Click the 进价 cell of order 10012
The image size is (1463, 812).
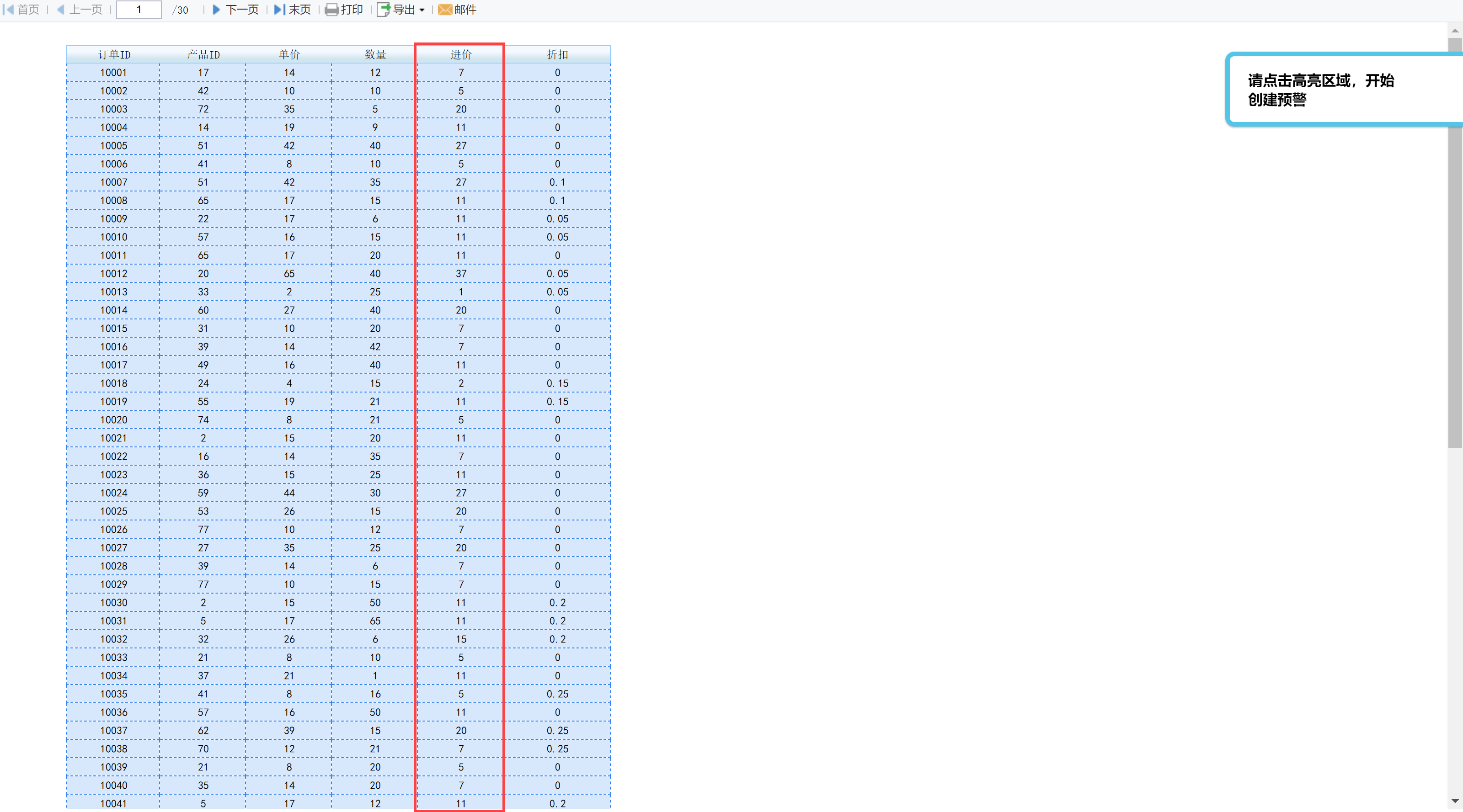tap(460, 274)
